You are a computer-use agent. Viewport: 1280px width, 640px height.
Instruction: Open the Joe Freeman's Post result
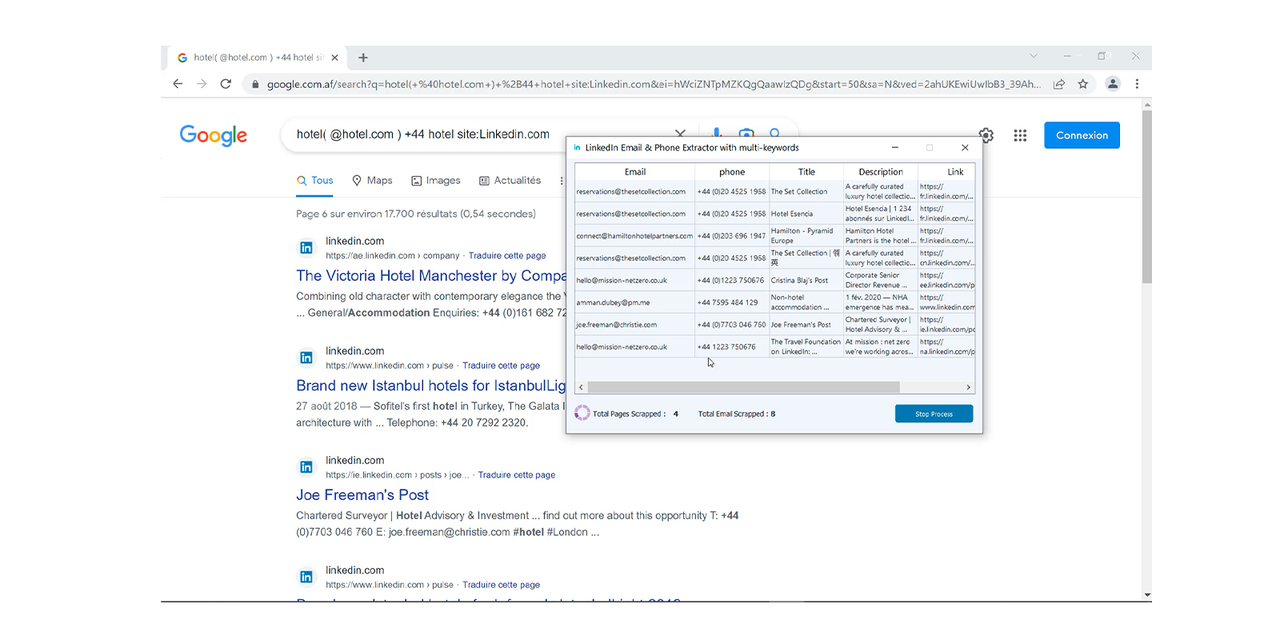click(362, 495)
